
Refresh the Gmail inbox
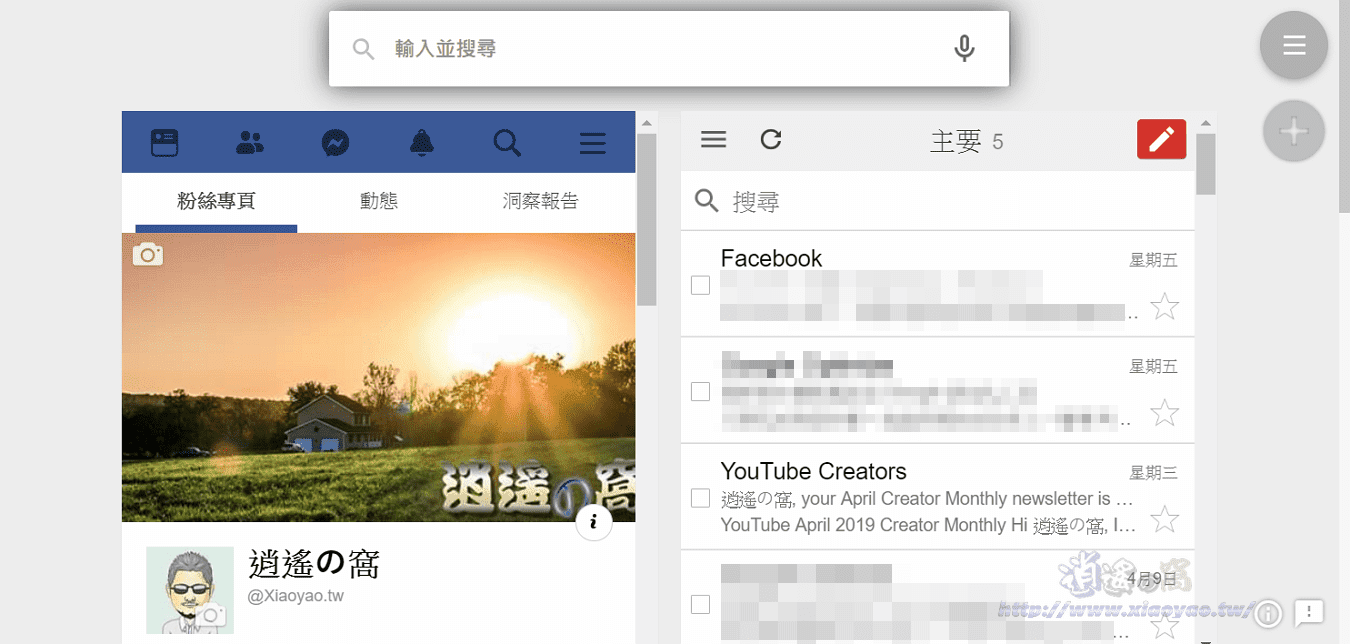[770, 140]
